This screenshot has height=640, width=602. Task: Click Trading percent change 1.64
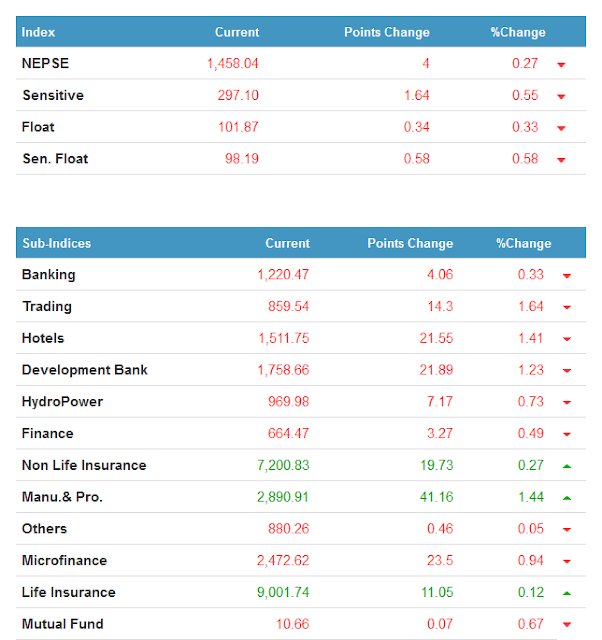(x=531, y=307)
